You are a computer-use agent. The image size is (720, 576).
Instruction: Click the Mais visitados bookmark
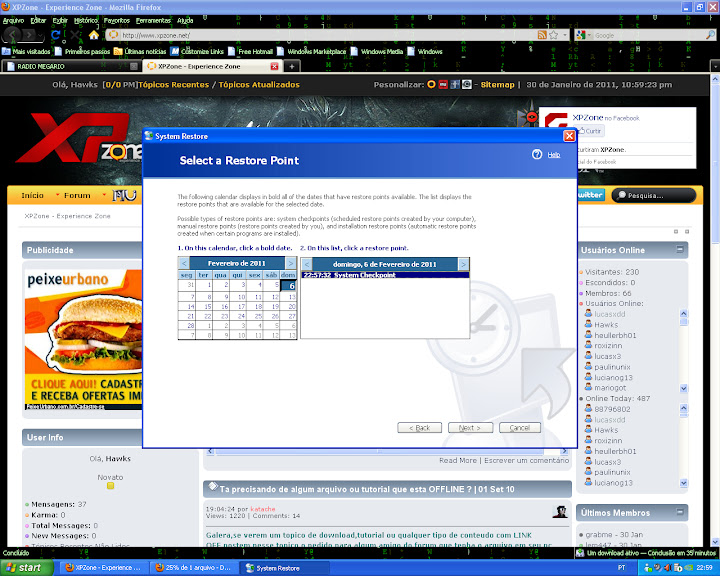point(26,51)
